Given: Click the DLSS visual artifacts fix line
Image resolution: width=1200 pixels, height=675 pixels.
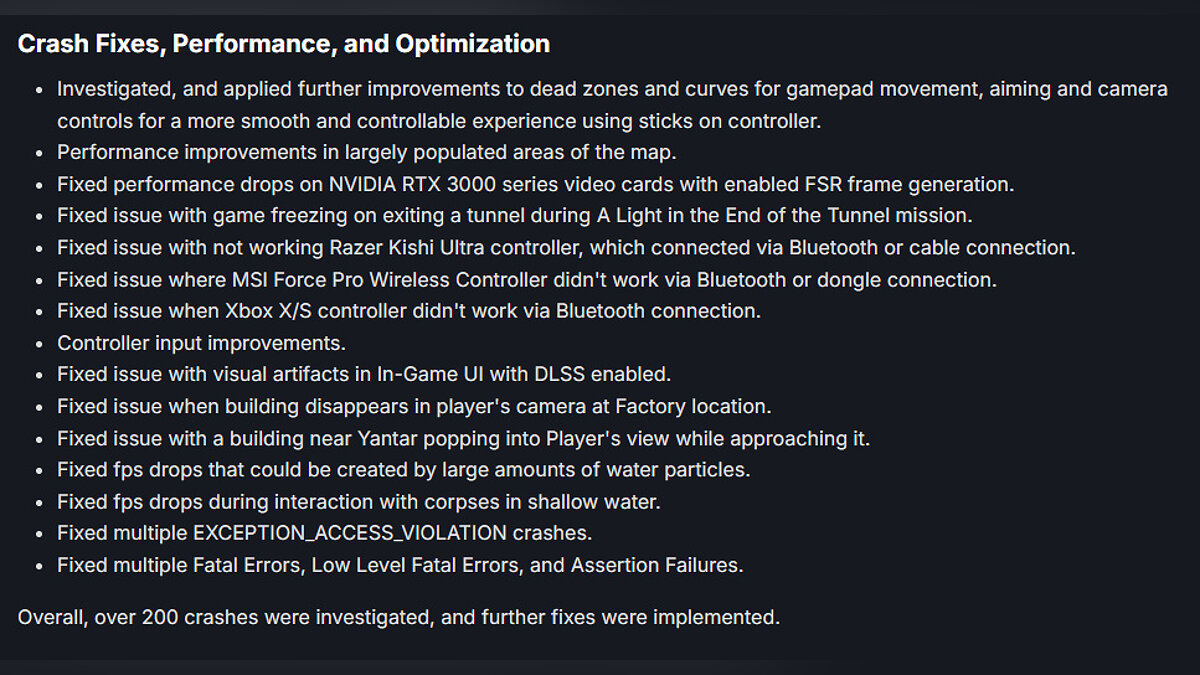Looking at the screenshot, I should click(x=363, y=375).
